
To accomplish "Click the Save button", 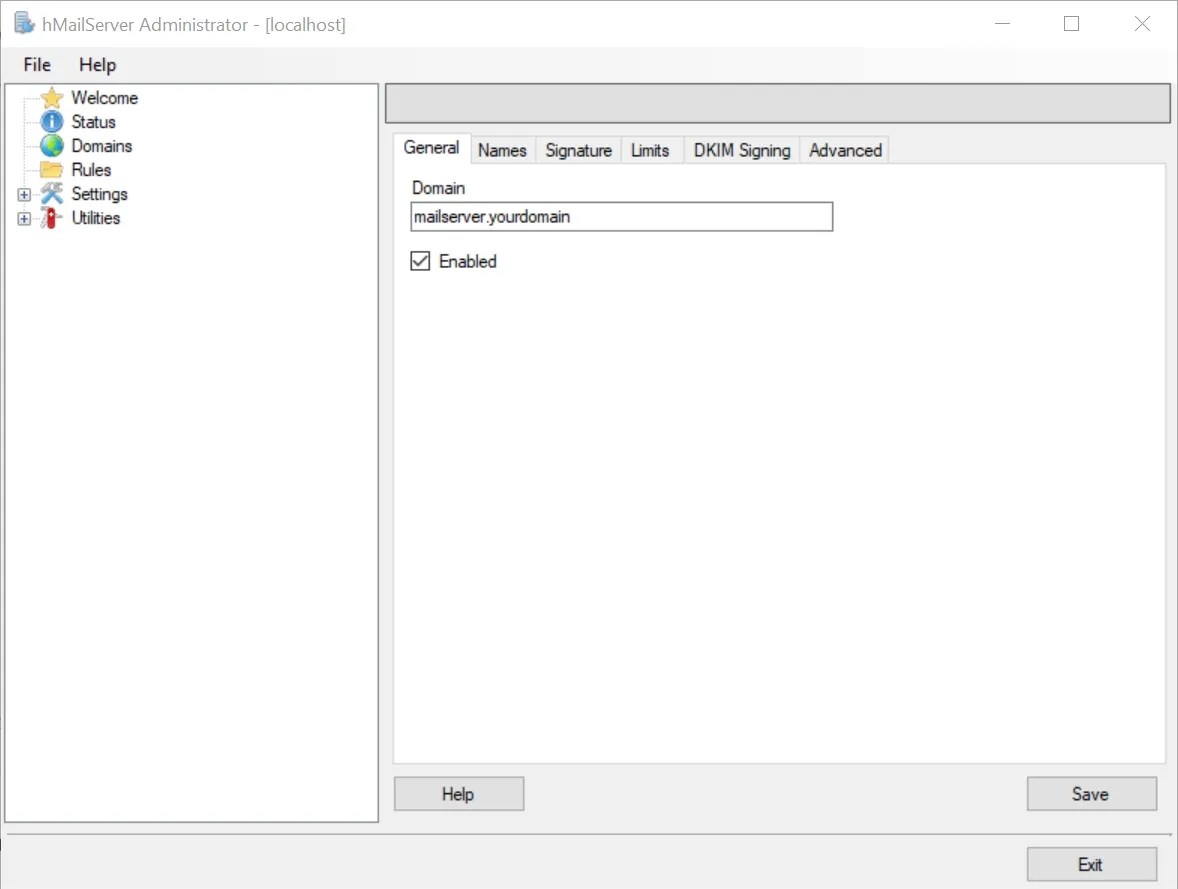I will tap(1091, 794).
